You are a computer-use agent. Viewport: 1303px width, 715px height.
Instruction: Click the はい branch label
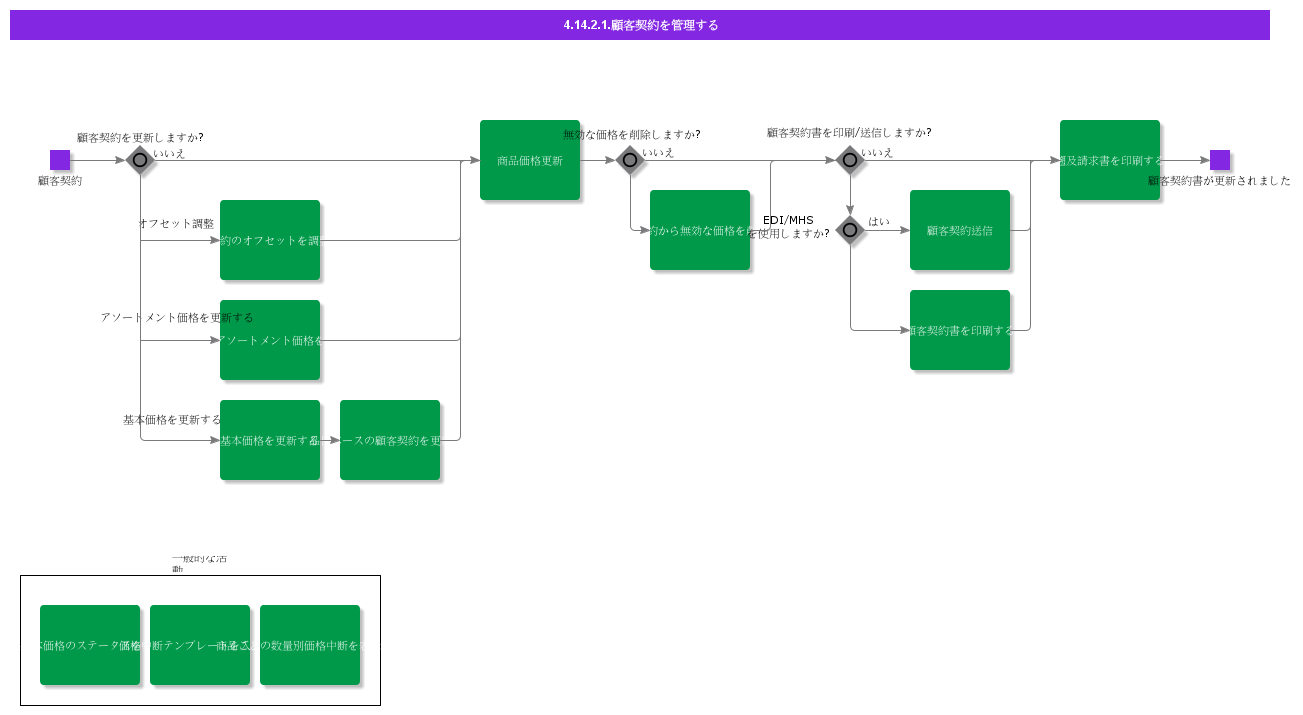click(879, 221)
